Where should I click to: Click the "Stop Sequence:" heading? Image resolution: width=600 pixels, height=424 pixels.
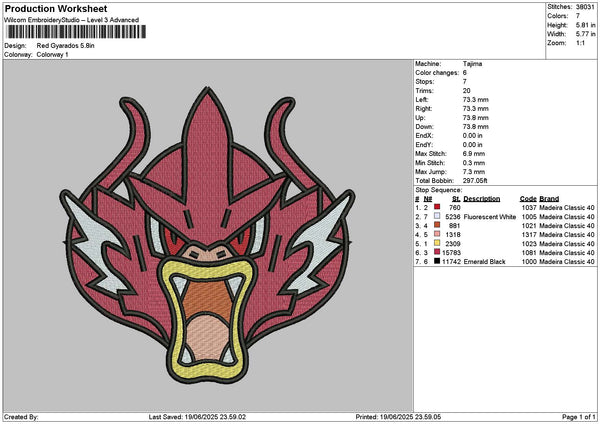(439, 190)
